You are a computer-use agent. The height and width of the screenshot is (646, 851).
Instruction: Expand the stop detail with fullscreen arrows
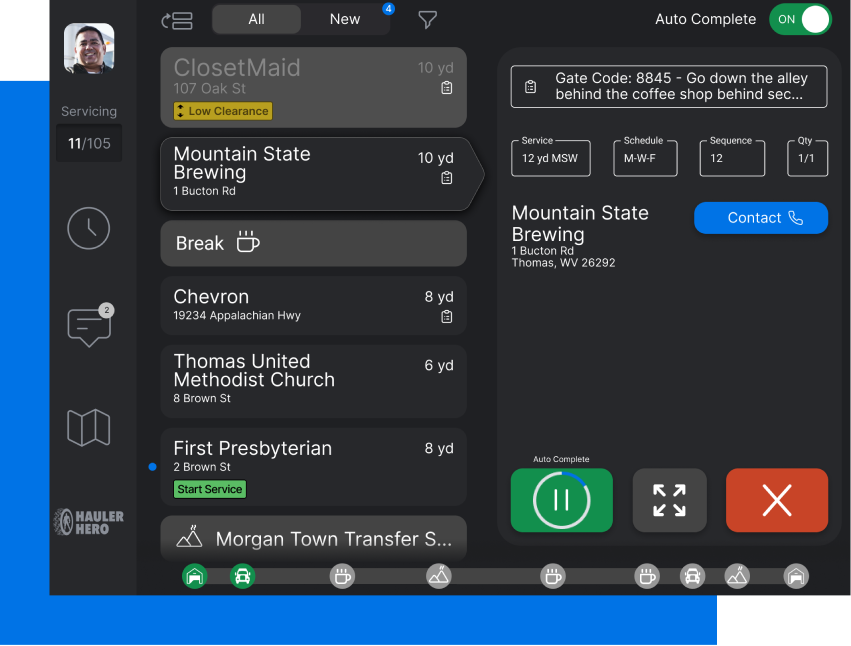tap(670, 500)
